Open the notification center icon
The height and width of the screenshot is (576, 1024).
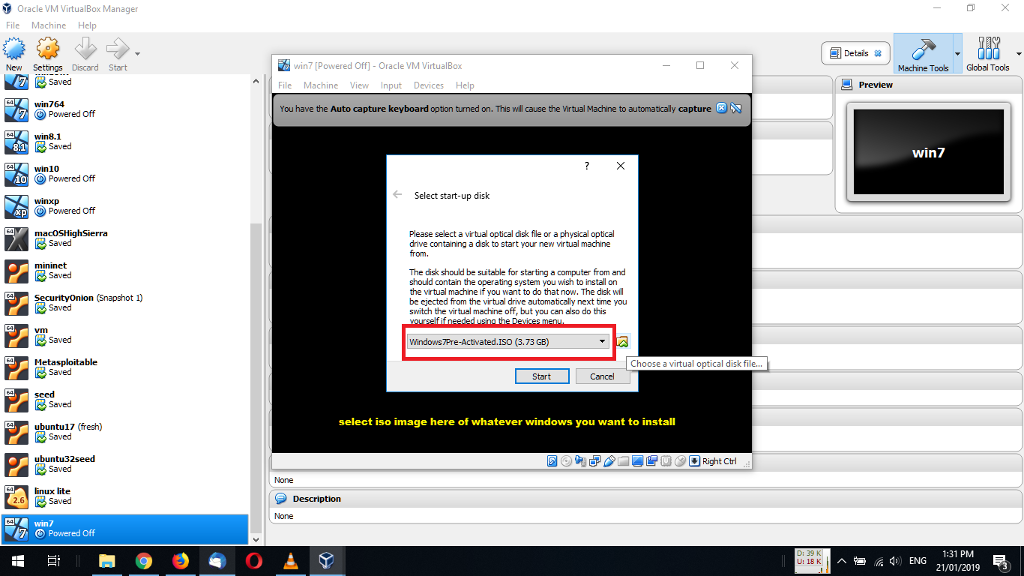[1000, 561]
